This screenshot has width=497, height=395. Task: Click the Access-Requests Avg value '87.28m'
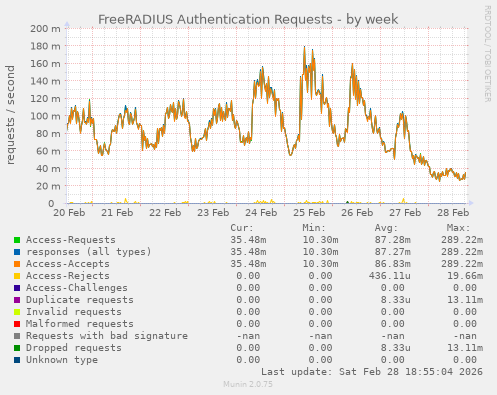tap(393, 240)
